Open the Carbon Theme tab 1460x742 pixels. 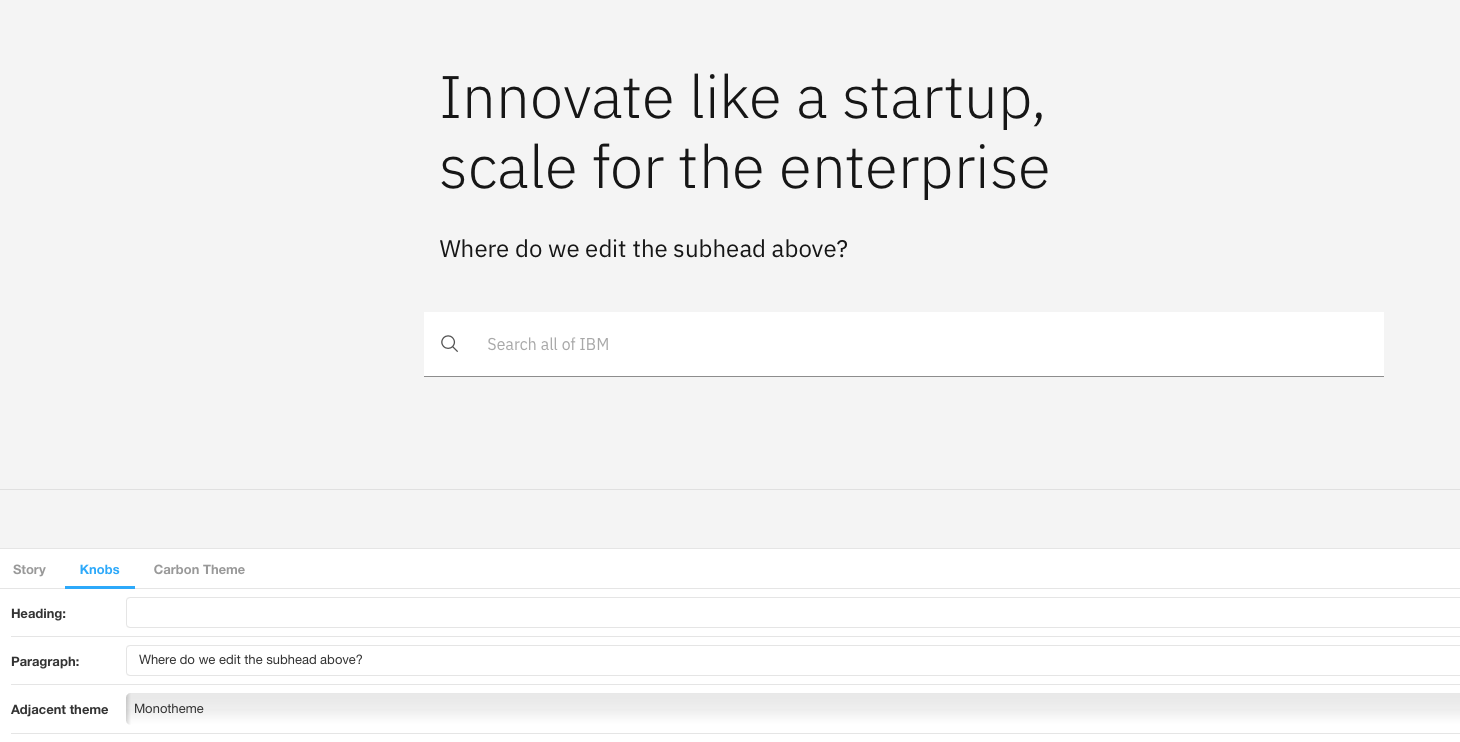[x=199, y=569]
